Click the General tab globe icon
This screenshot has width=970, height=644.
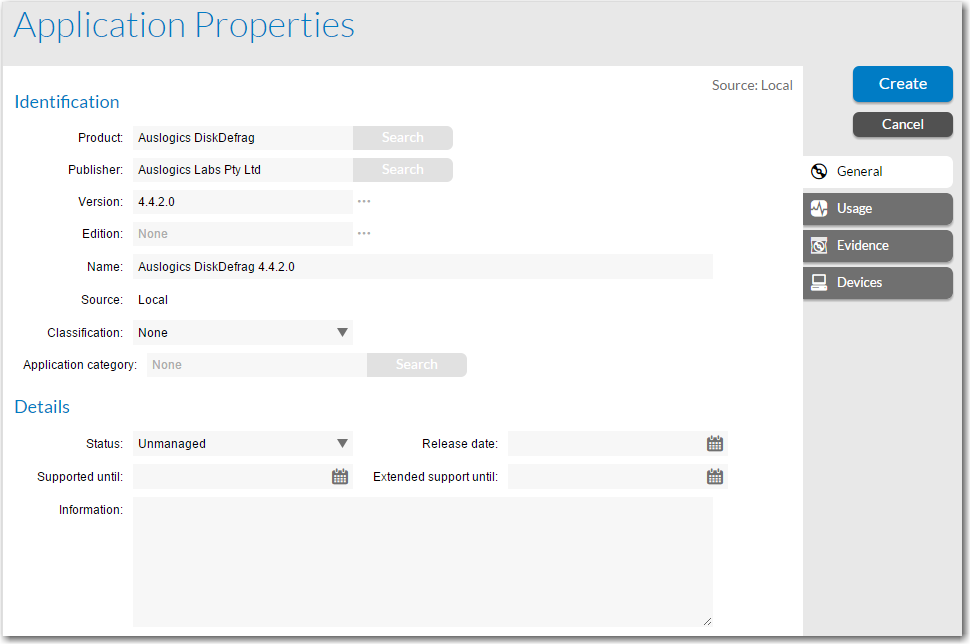pos(819,171)
